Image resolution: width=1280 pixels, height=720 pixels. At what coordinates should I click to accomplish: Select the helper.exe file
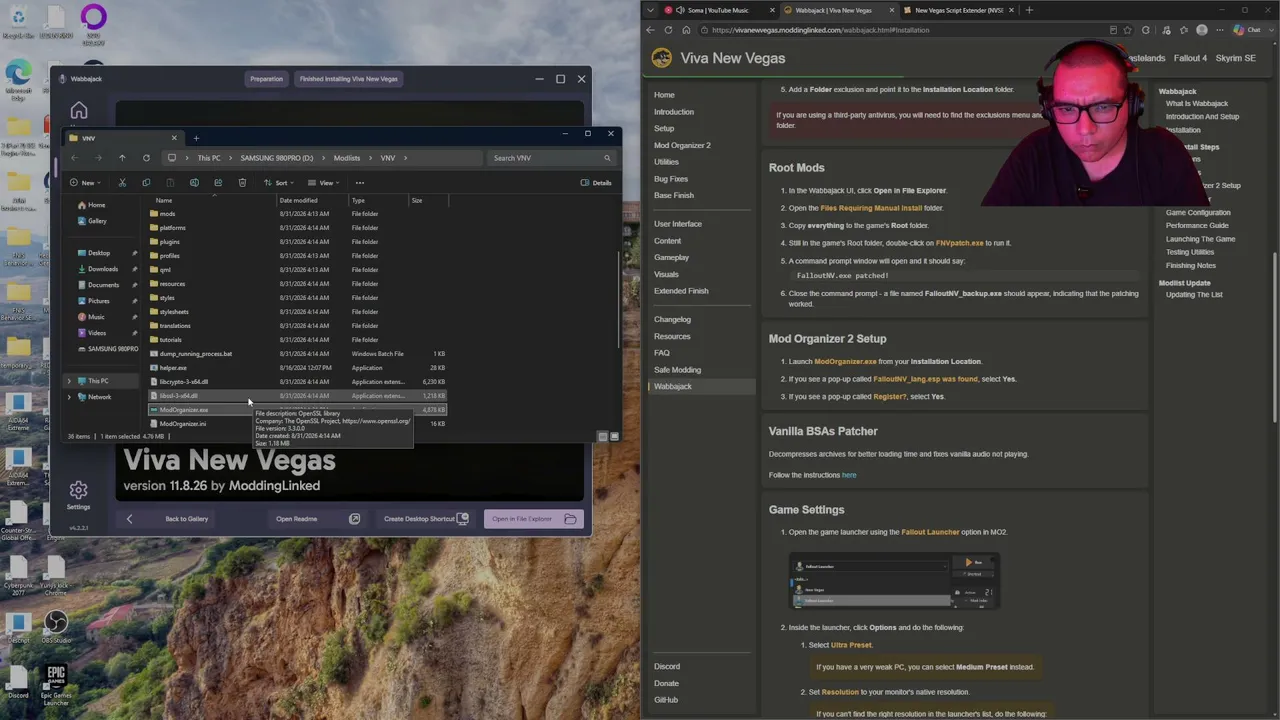pos(298,368)
